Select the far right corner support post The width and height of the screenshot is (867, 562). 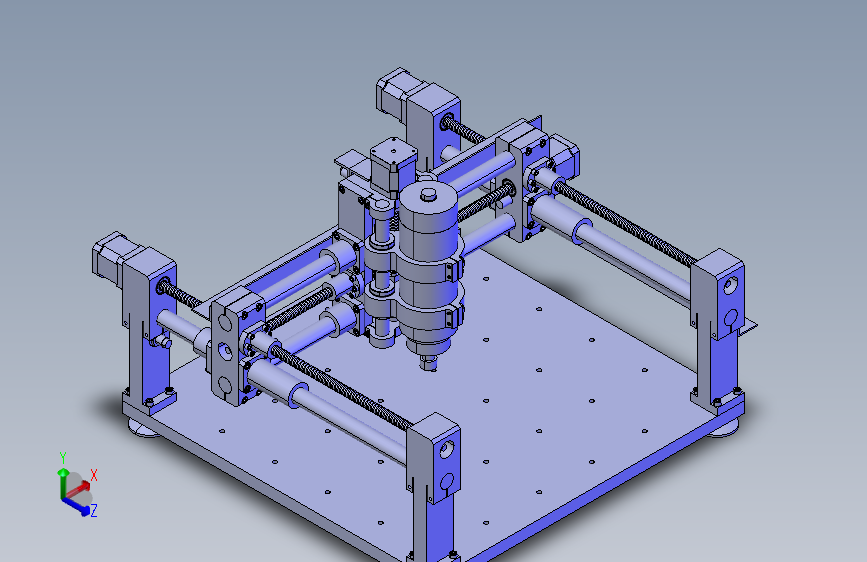coord(717,332)
